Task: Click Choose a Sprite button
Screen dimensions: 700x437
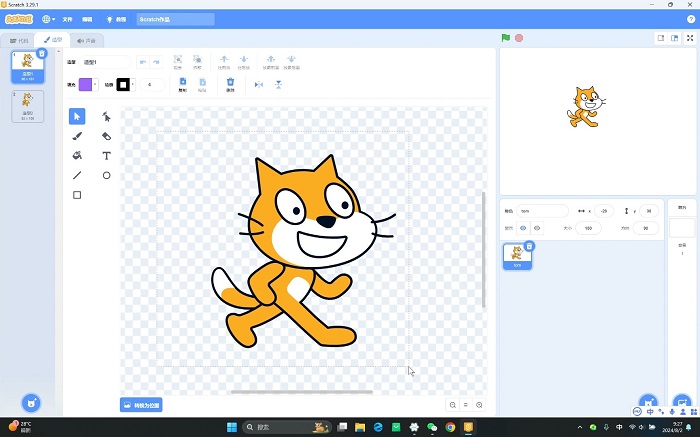Action: pyautogui.click(x=648, y=402)
